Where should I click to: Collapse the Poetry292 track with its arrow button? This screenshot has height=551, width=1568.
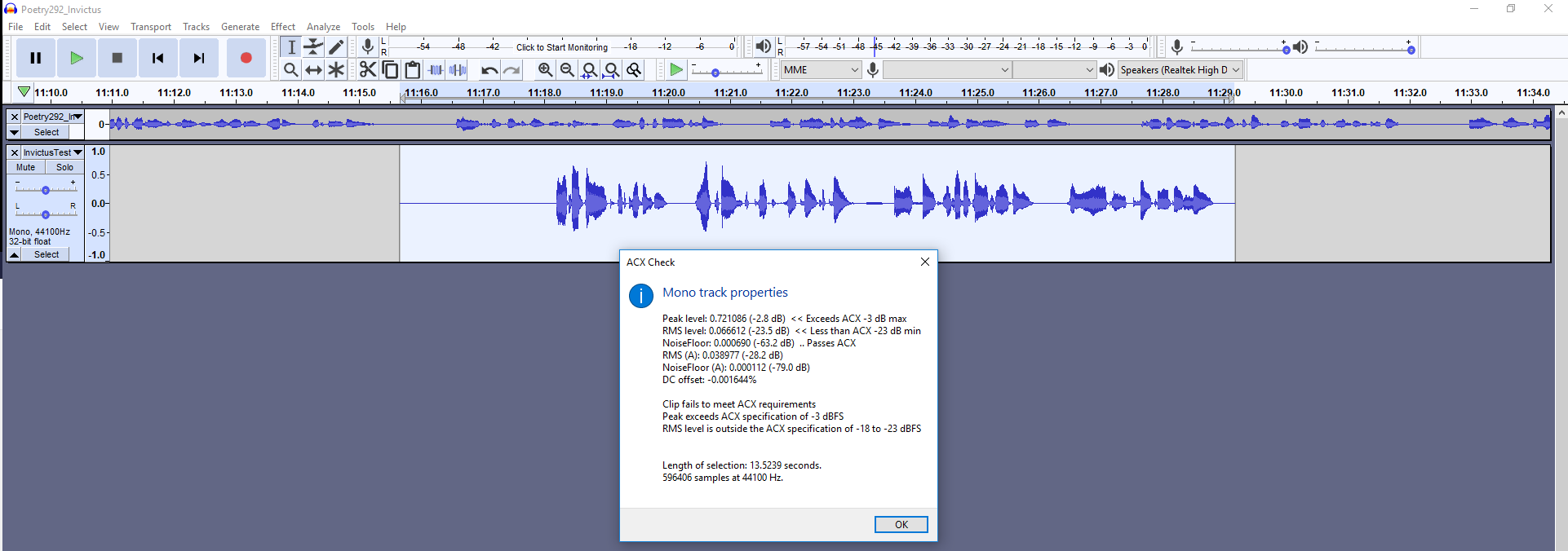pyautogui.click(x=14, y=132)
